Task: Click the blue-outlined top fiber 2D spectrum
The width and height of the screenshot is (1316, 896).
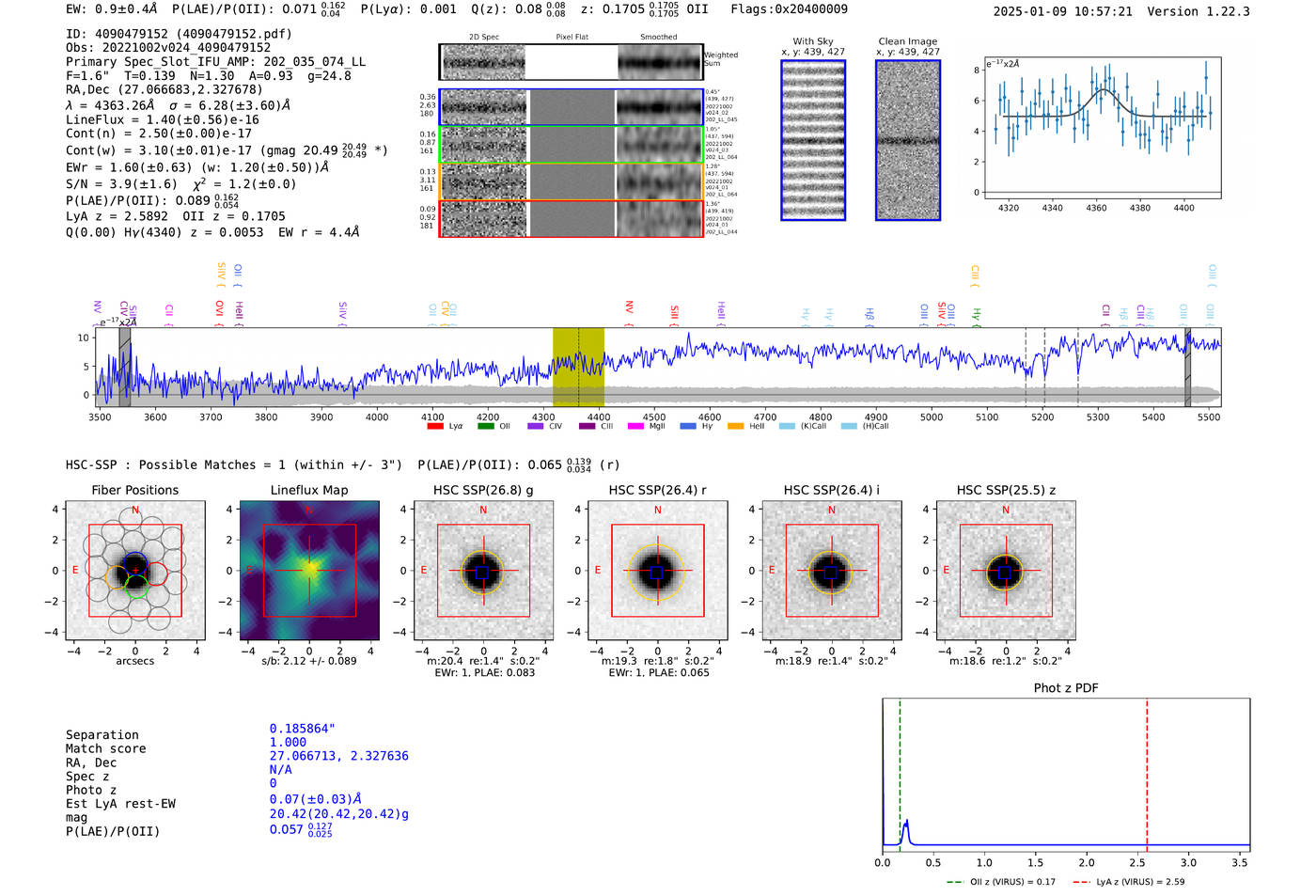Action: point(572,107)
